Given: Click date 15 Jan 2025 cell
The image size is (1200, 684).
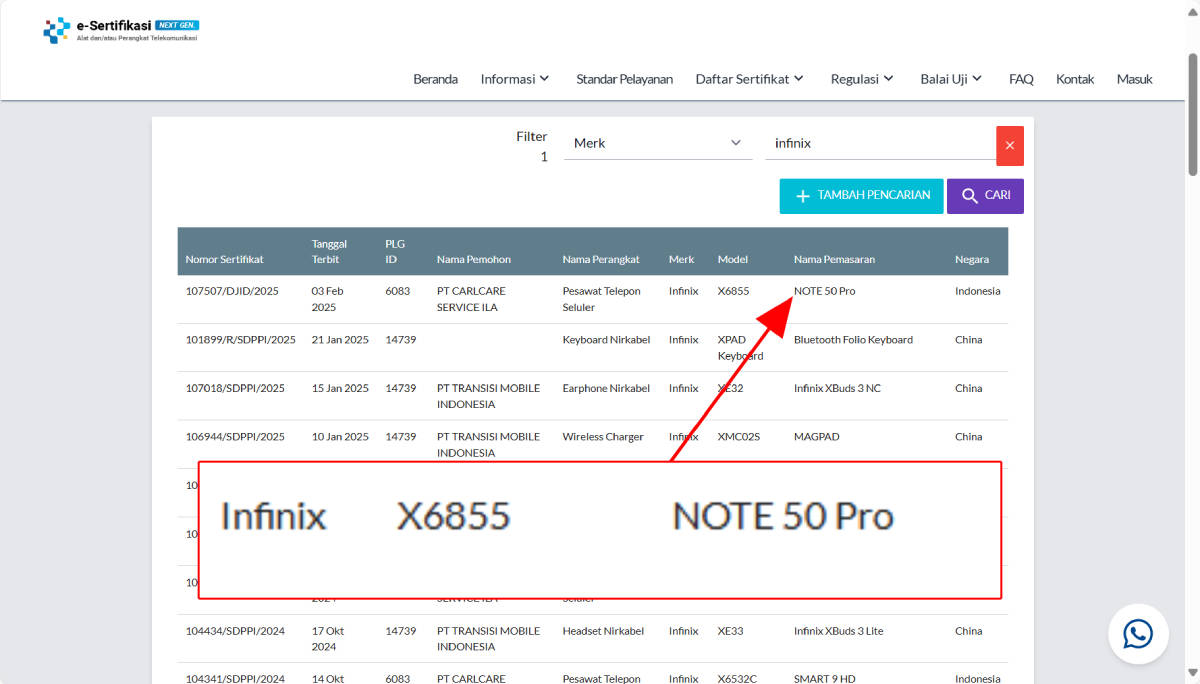Looking at the screenshot, I should coord(340,388).
